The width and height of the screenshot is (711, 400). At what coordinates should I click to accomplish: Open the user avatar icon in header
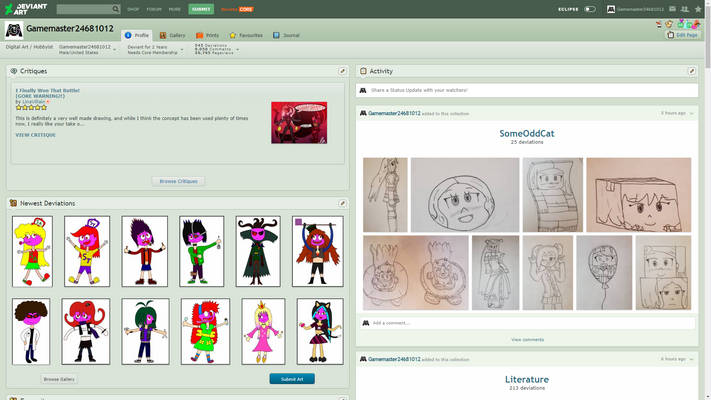click(611, 9)
